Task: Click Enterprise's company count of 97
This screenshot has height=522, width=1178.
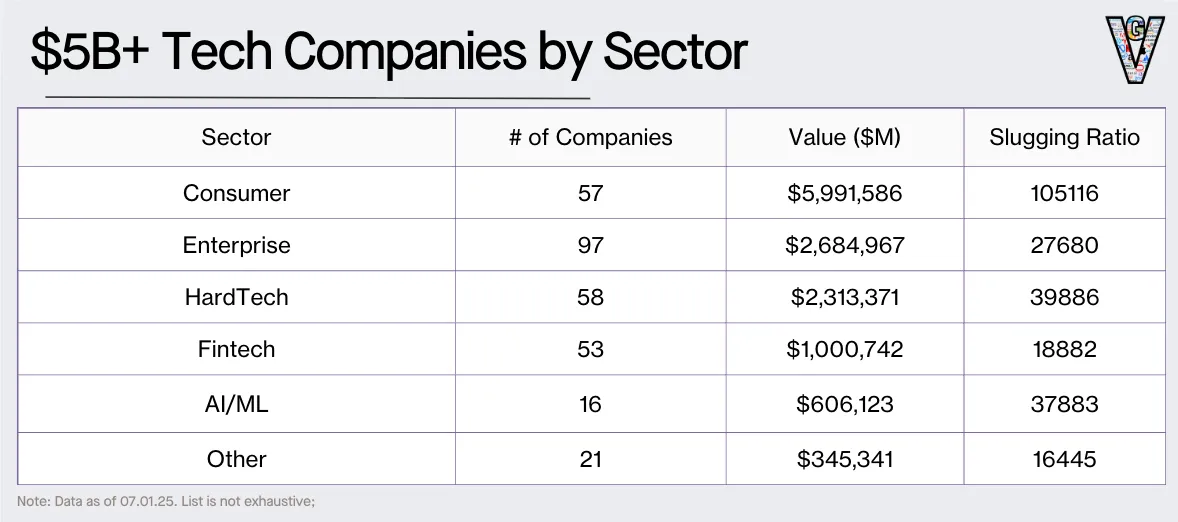Action: click(x=590, y=245)
